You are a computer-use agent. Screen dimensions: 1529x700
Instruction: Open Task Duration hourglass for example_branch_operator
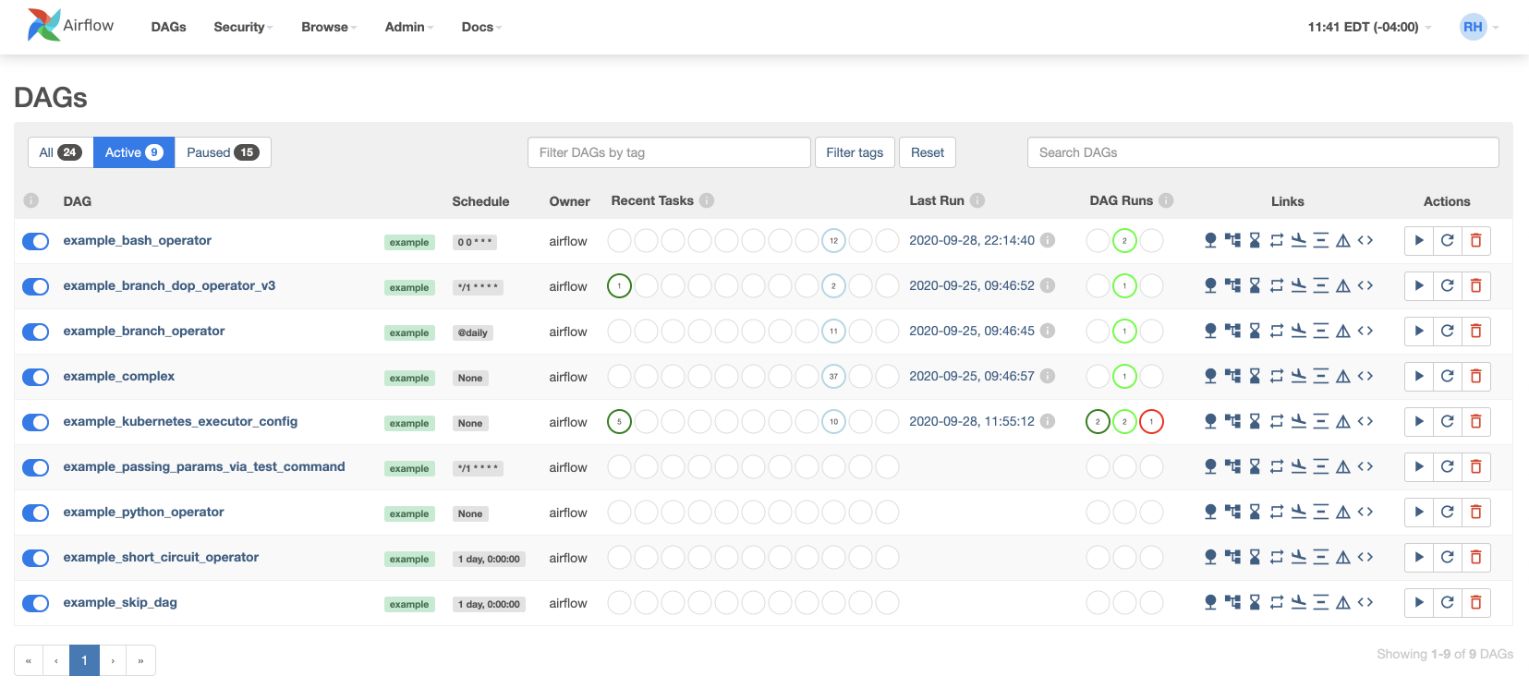tap(1254, 331)
